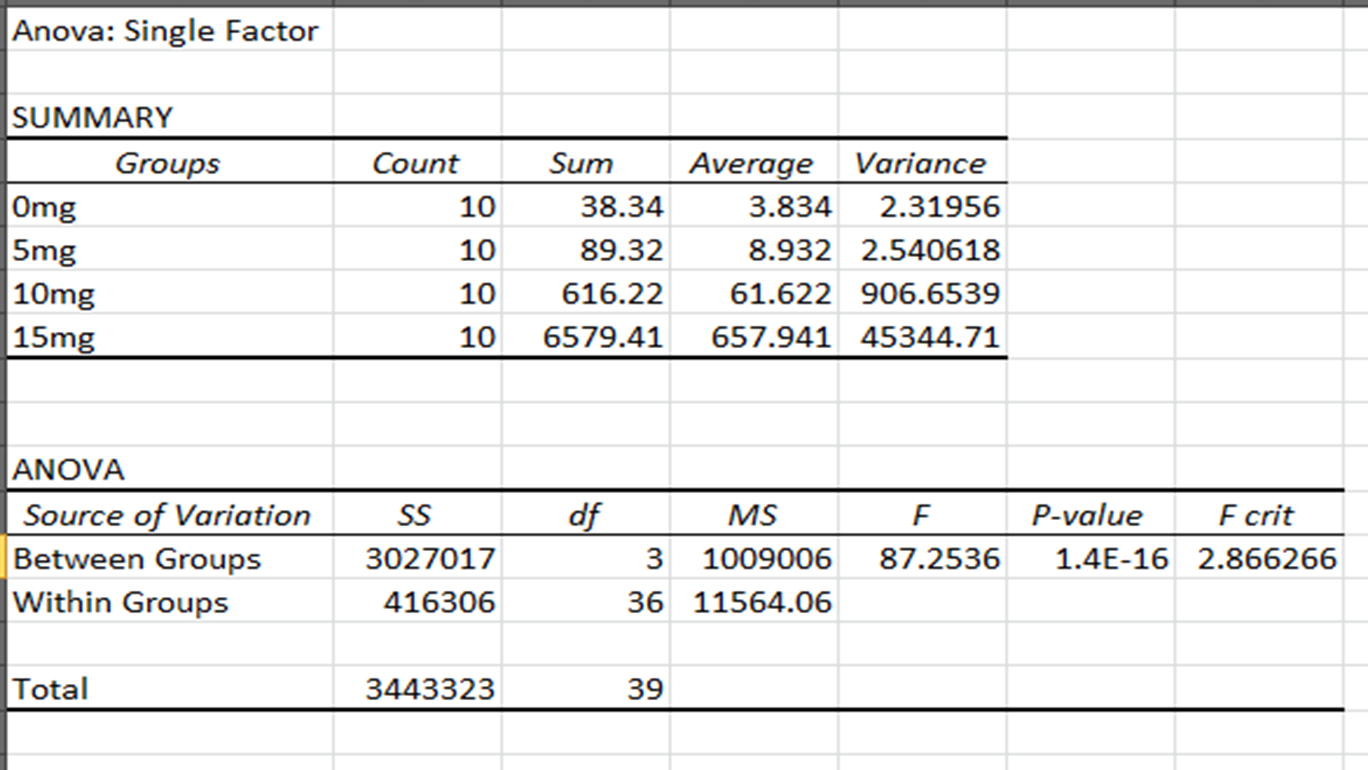
Task: Click the Source of Variation header
Action: coord(167,515)
